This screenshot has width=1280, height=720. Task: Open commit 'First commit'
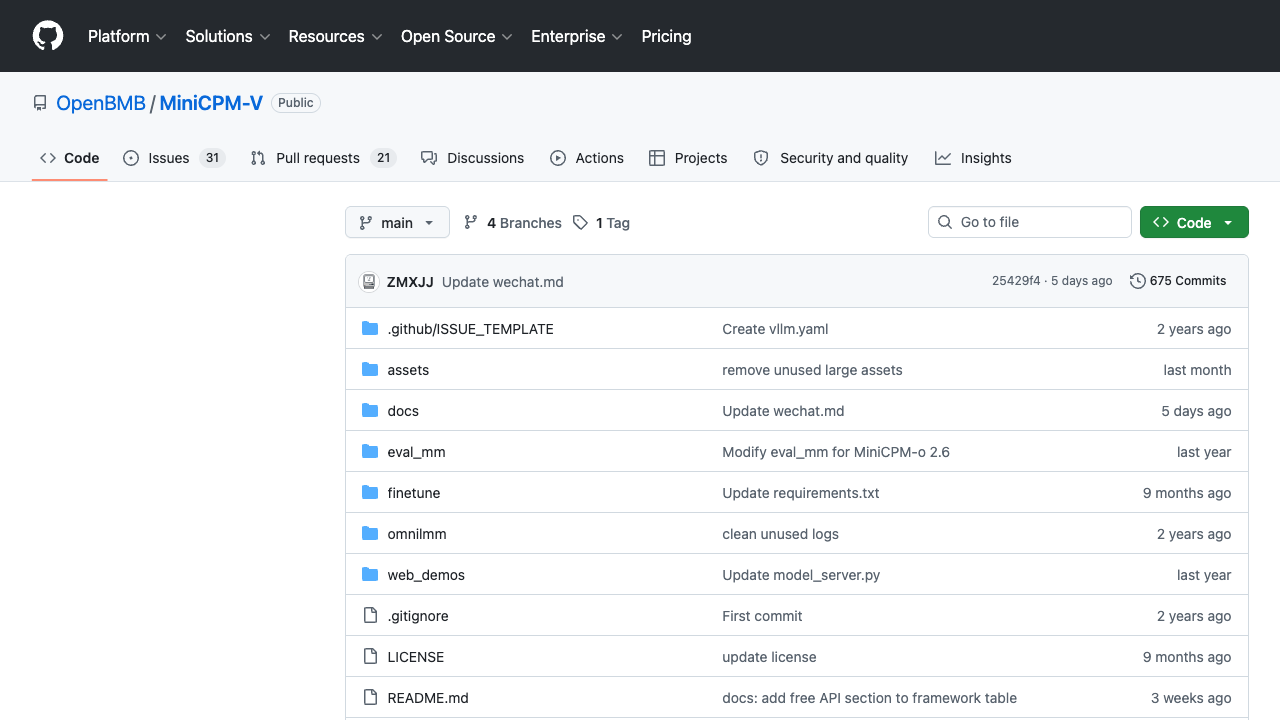(x=762, y=616)
